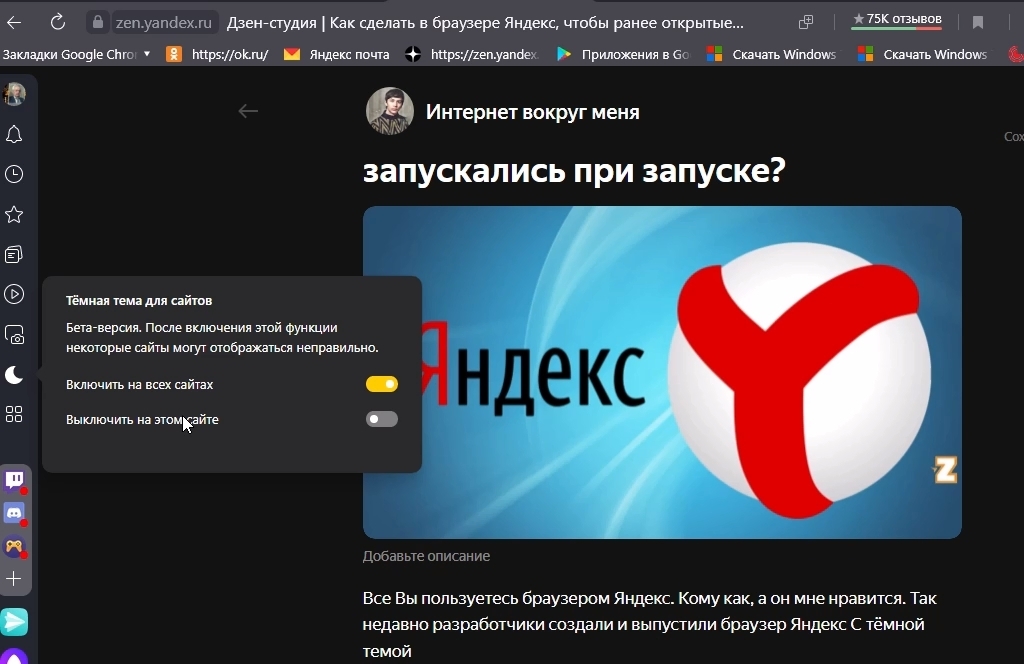Open browsing history clock icon

click(x=14, y=175)
